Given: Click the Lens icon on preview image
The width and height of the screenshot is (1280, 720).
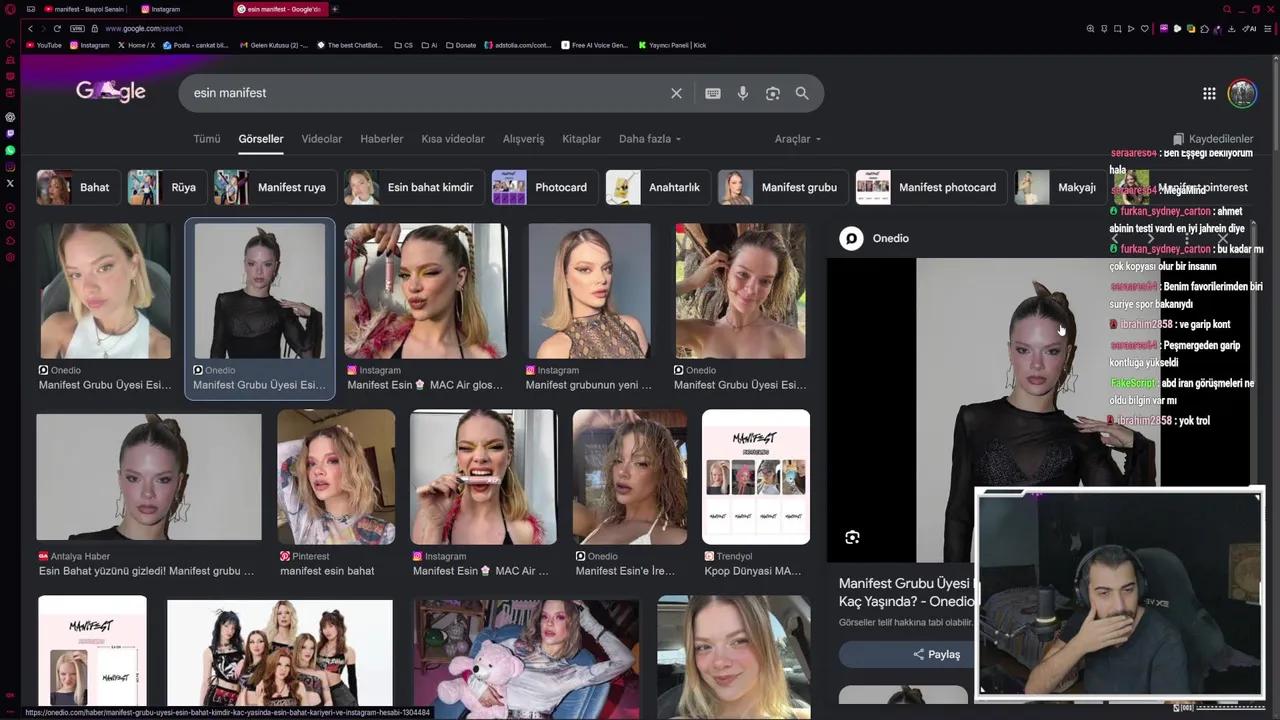Looking at the screenshot, I should [852, 537].
